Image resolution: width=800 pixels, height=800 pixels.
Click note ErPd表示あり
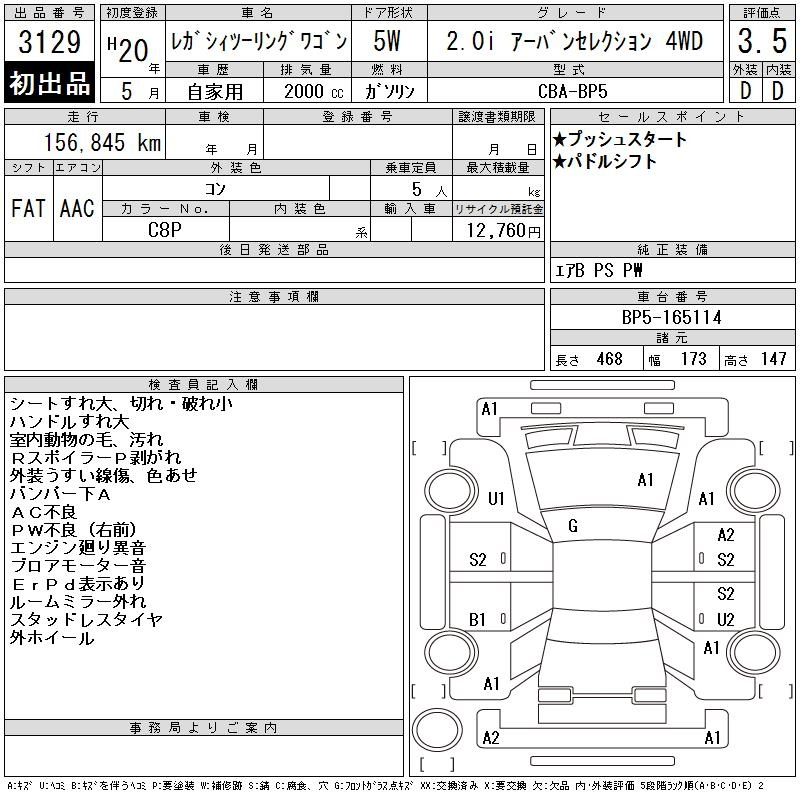point(78,584)
